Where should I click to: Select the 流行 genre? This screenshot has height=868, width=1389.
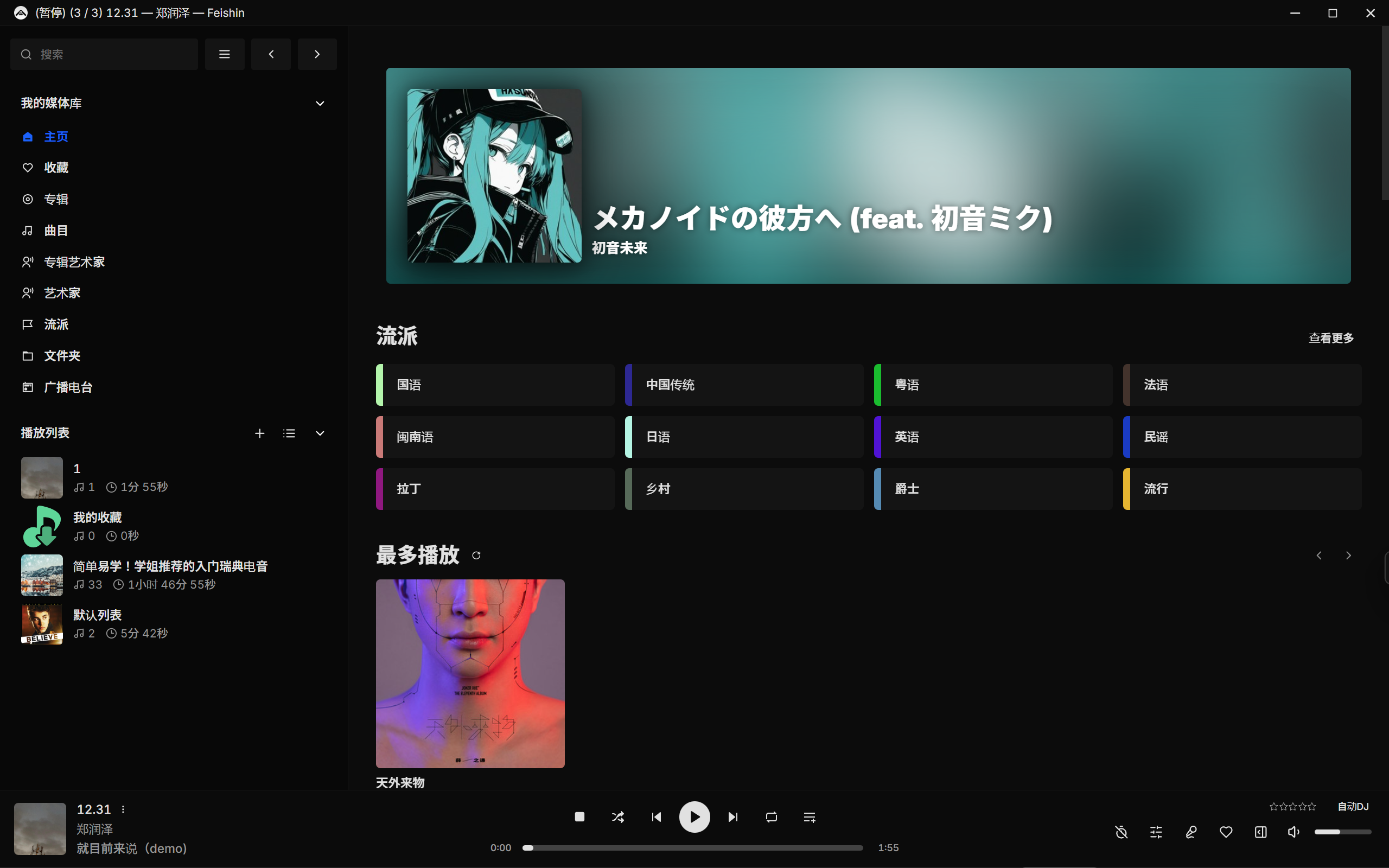coord(1242,489)
